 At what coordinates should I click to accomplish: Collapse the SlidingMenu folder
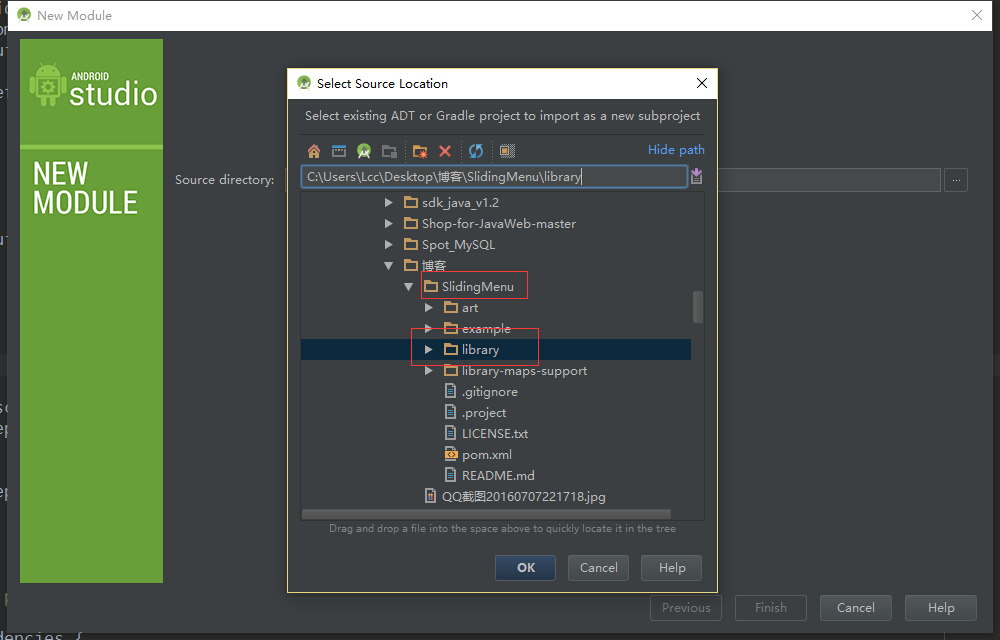click(x=409, y=287)
